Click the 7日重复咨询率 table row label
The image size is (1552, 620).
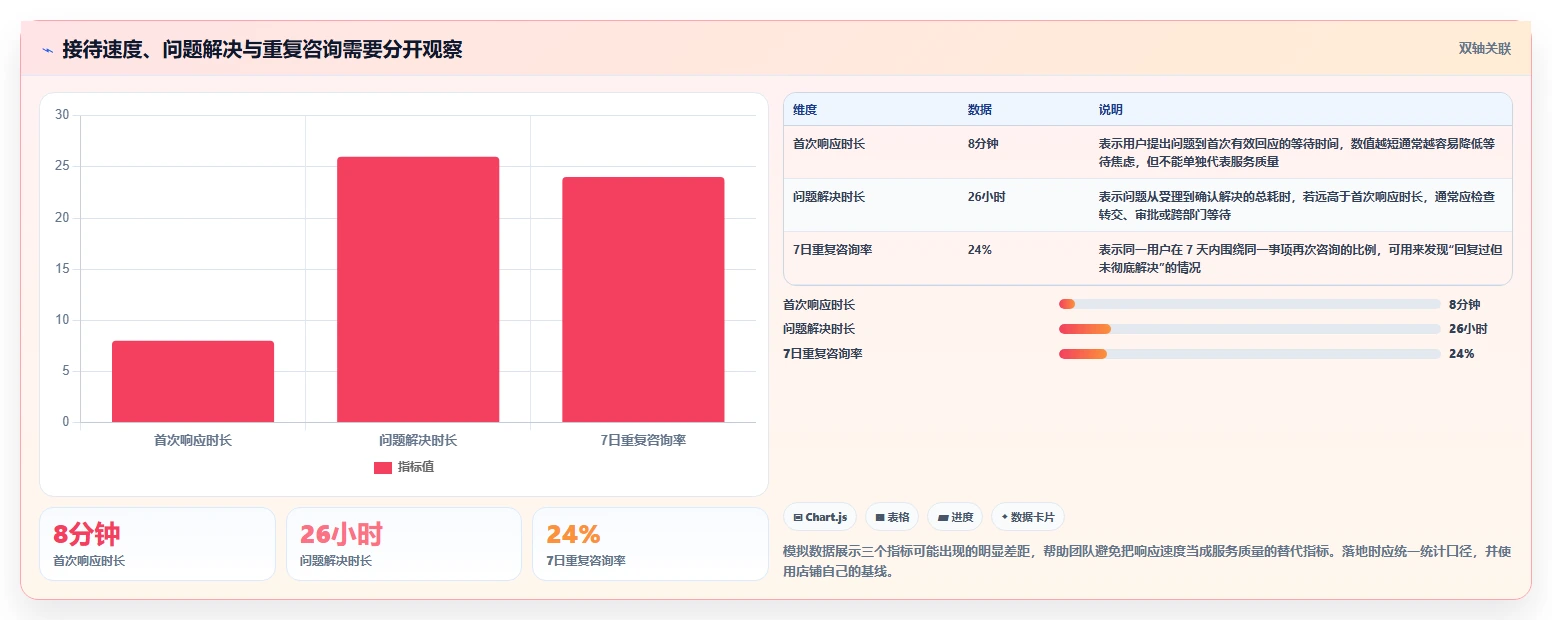[x=833, y=250]
